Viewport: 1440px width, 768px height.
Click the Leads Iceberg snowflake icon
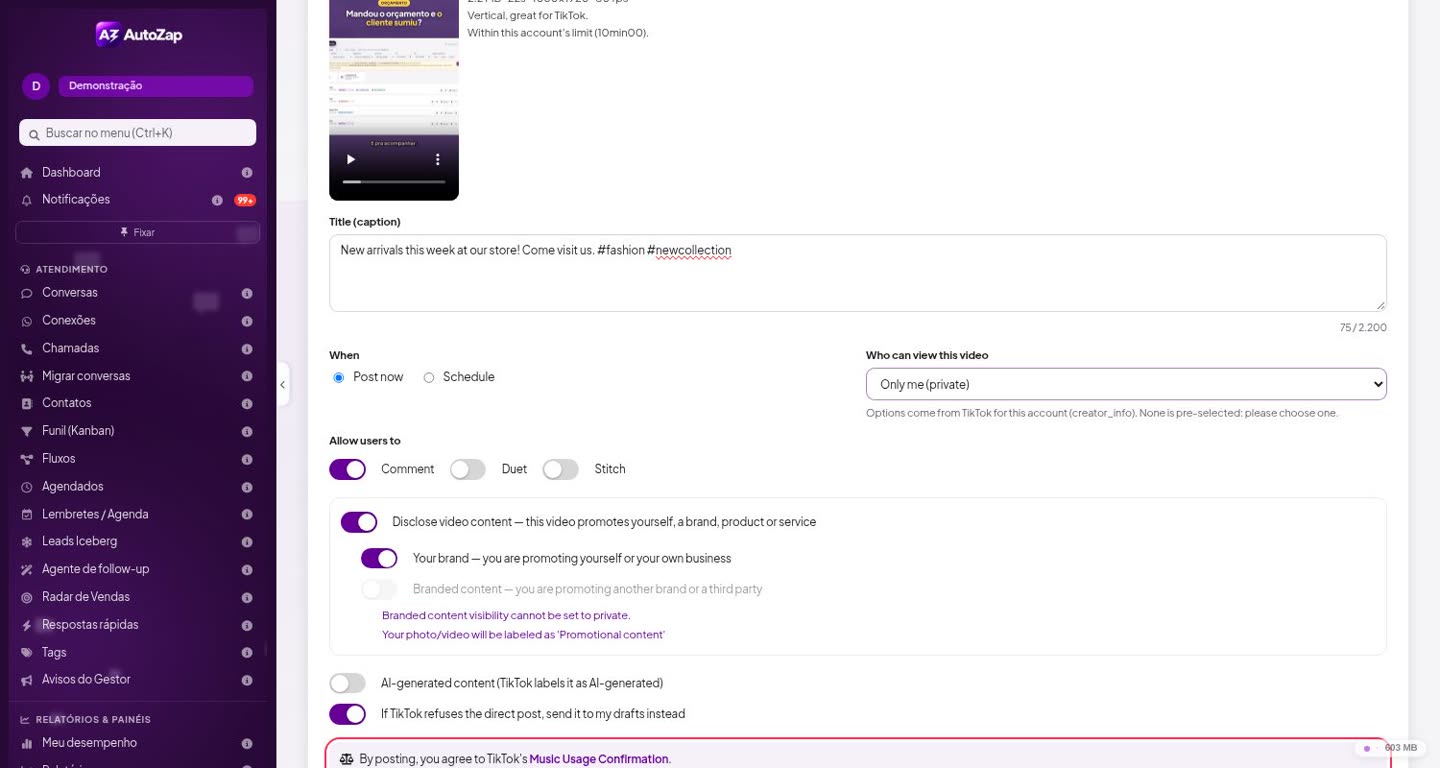[27, 542]
